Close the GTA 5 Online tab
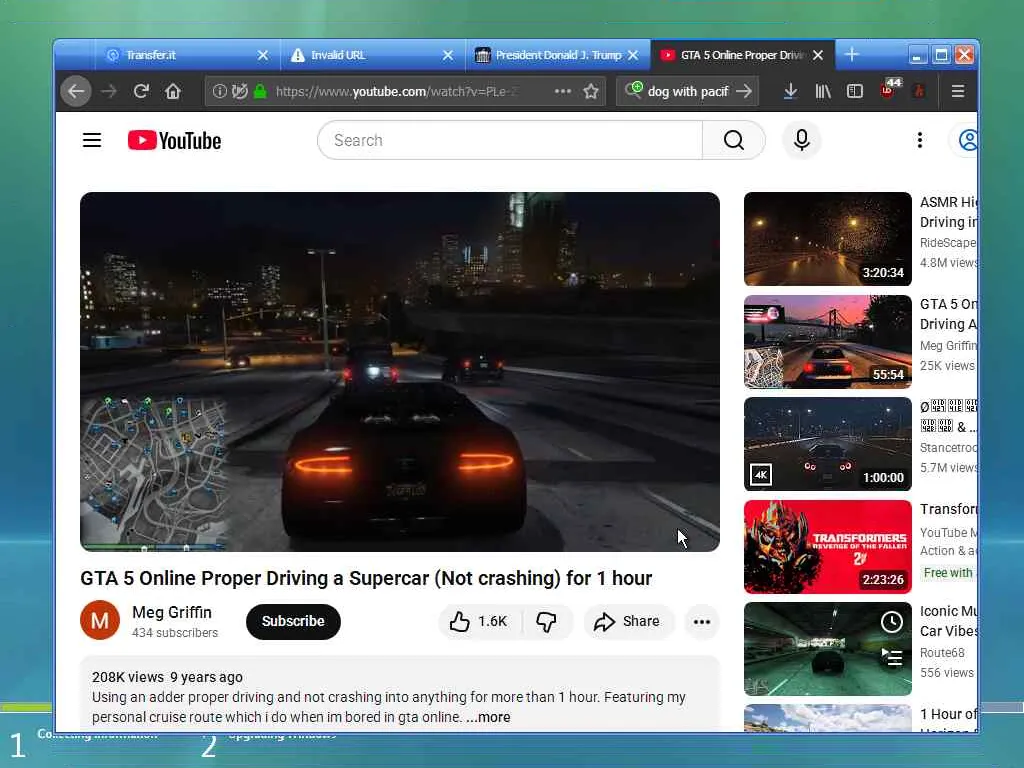The width and height of the screenshot is (1024, 768). point(818,56)
